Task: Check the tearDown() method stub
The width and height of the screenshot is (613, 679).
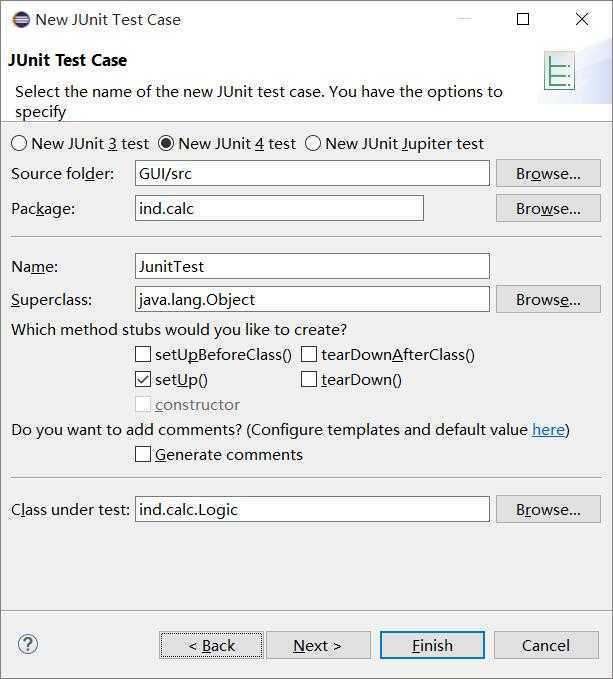Action: coord(309,379)
